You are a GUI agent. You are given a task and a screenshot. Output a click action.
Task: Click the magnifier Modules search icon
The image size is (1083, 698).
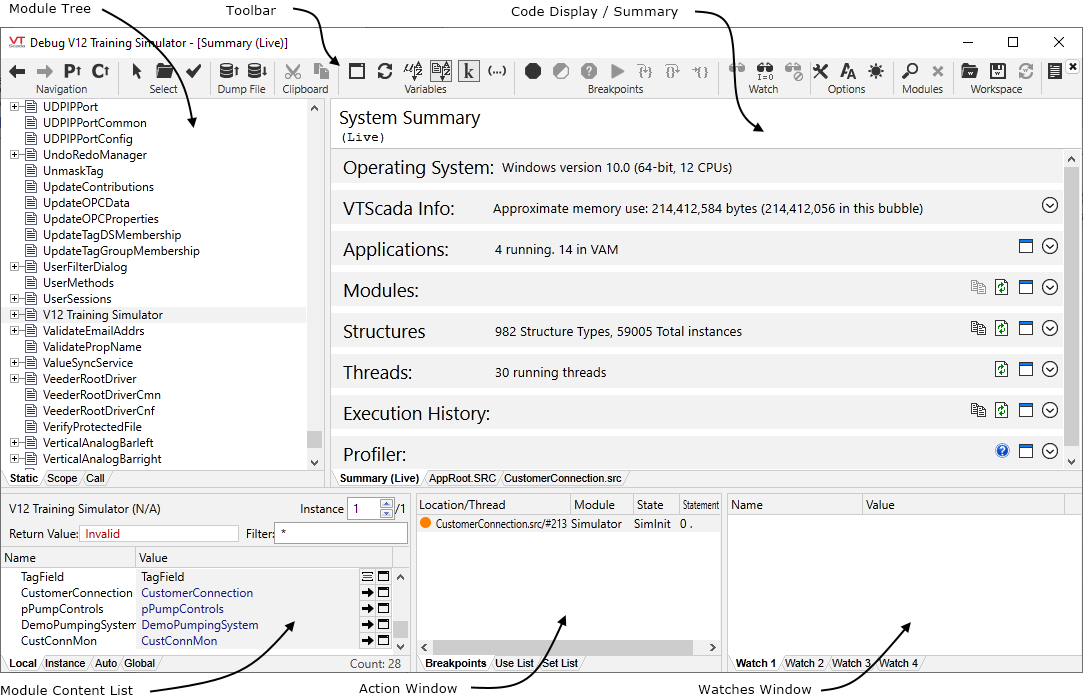pyautogui.click(x=910, y=71)
